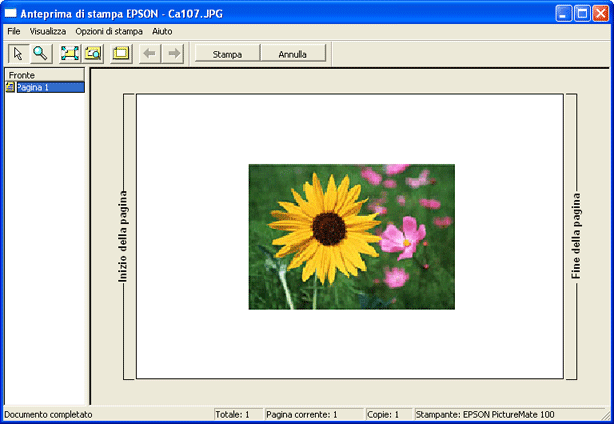The image size is (614, 424).
Task: Activate the magnifying glass zoom tool
Action: (40, 53)
